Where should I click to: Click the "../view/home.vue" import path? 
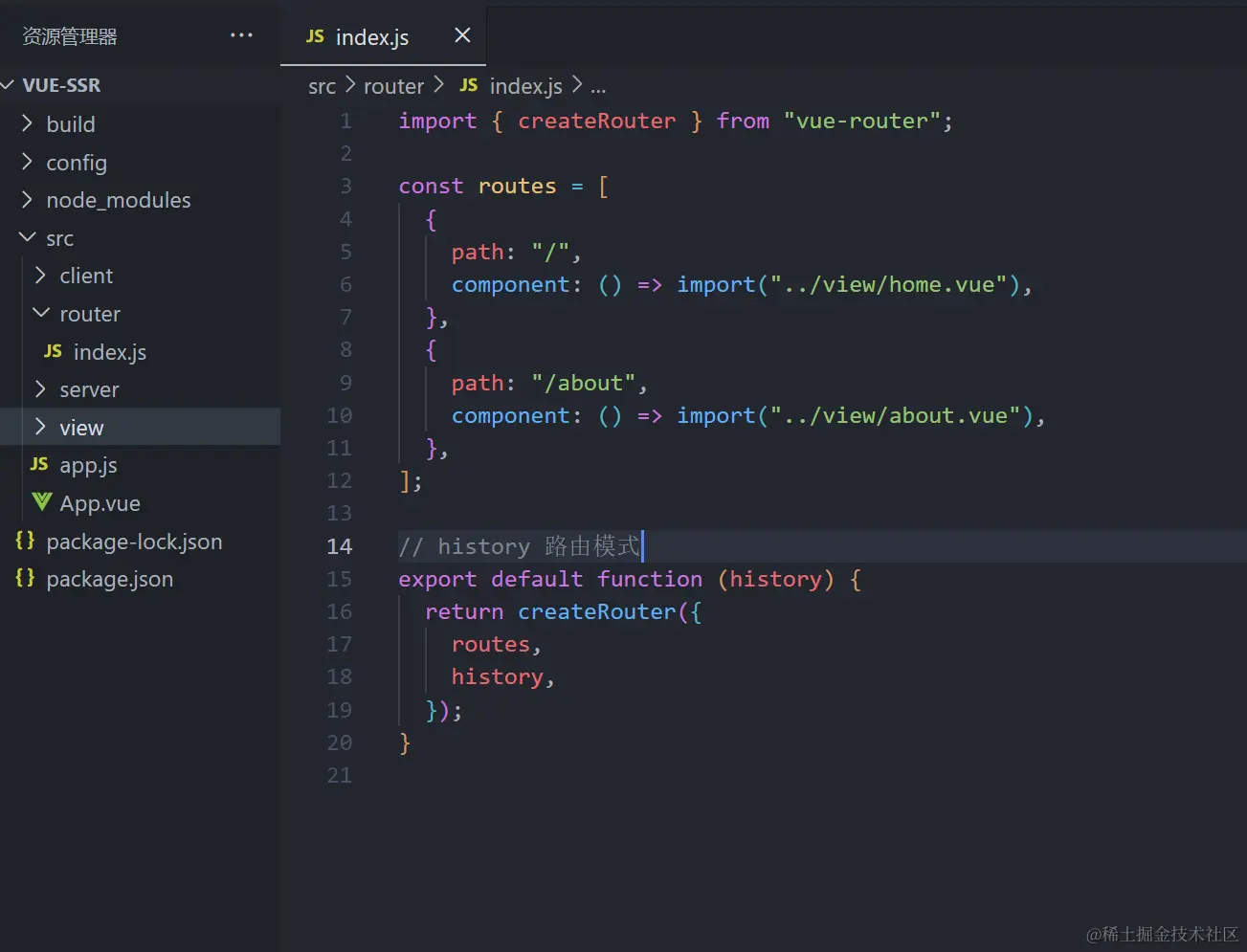(888, 285)
